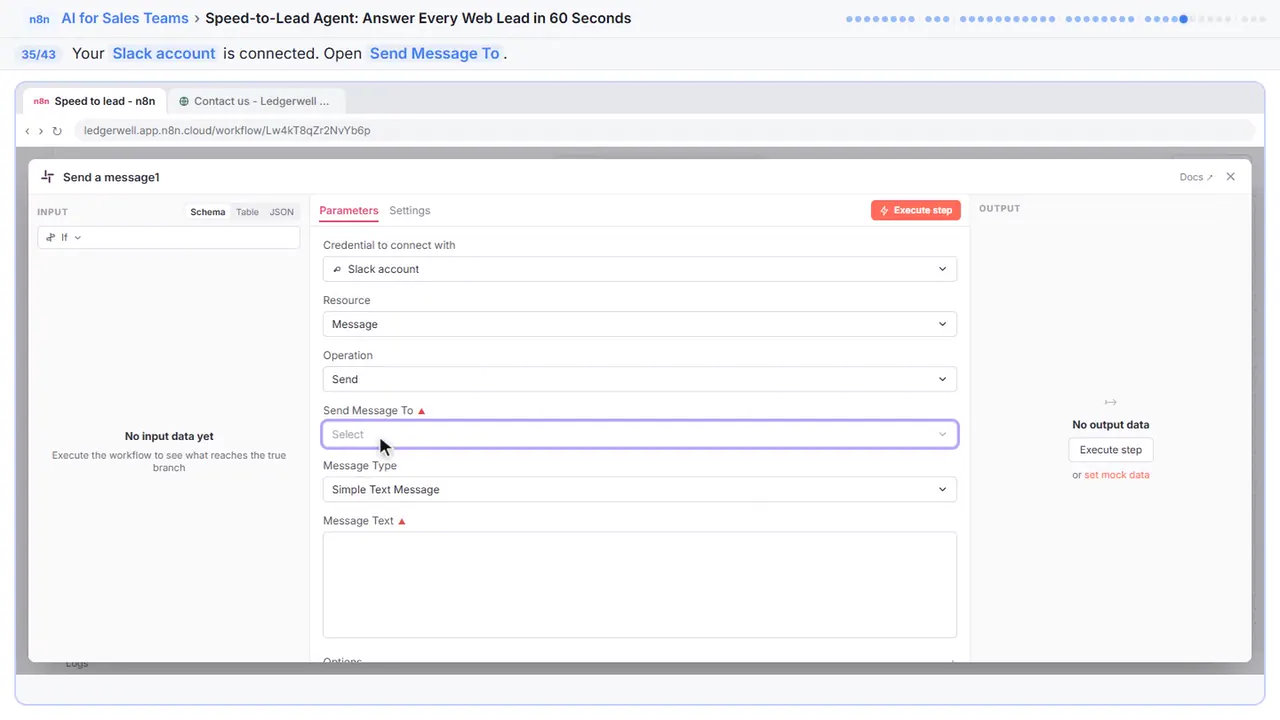Image resolution: width=1280 pixels, height=720 pixels.
Task: Click the Send a message1 node icon
Action: (47, 177)
